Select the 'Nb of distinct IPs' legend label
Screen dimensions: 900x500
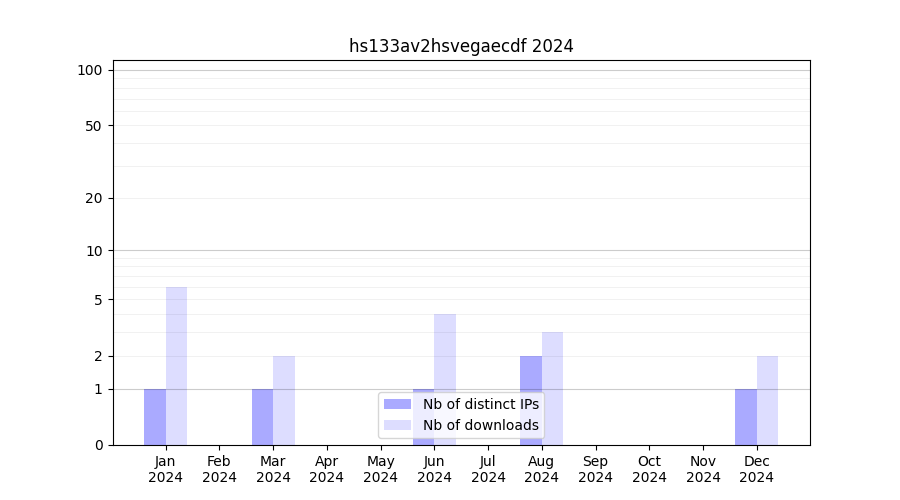coord(480,404)
